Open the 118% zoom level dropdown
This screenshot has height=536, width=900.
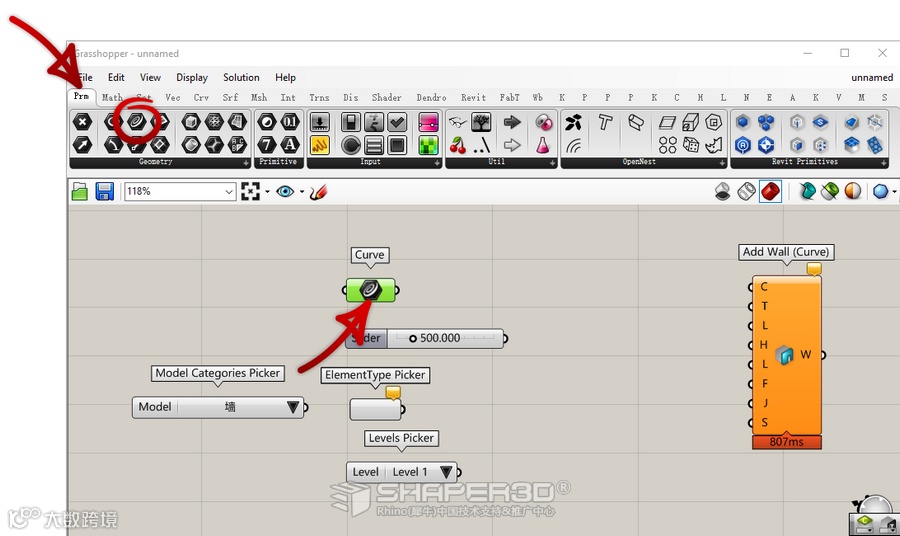[229, 192]
